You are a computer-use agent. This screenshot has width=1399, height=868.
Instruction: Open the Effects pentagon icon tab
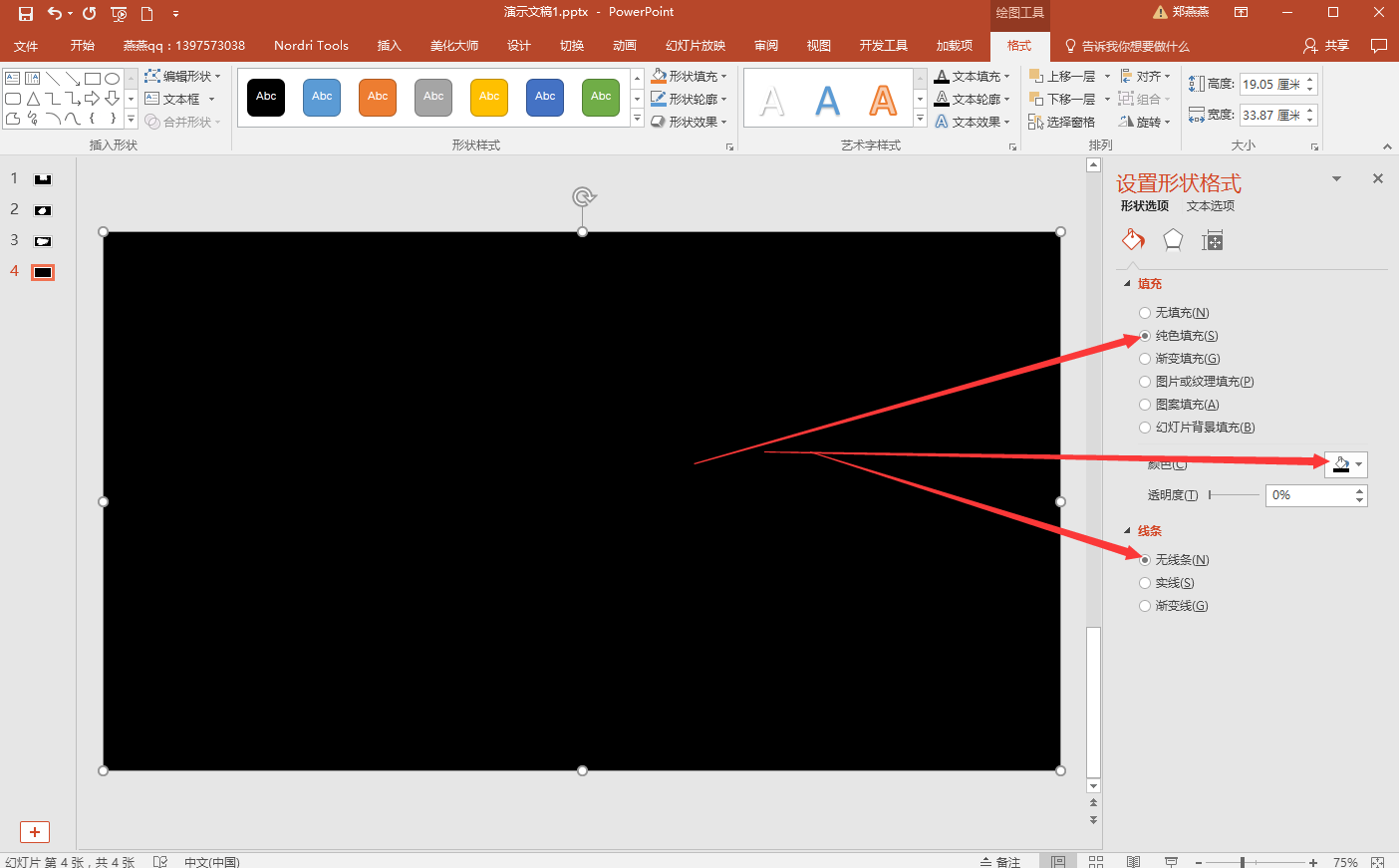pos(1173,240)
